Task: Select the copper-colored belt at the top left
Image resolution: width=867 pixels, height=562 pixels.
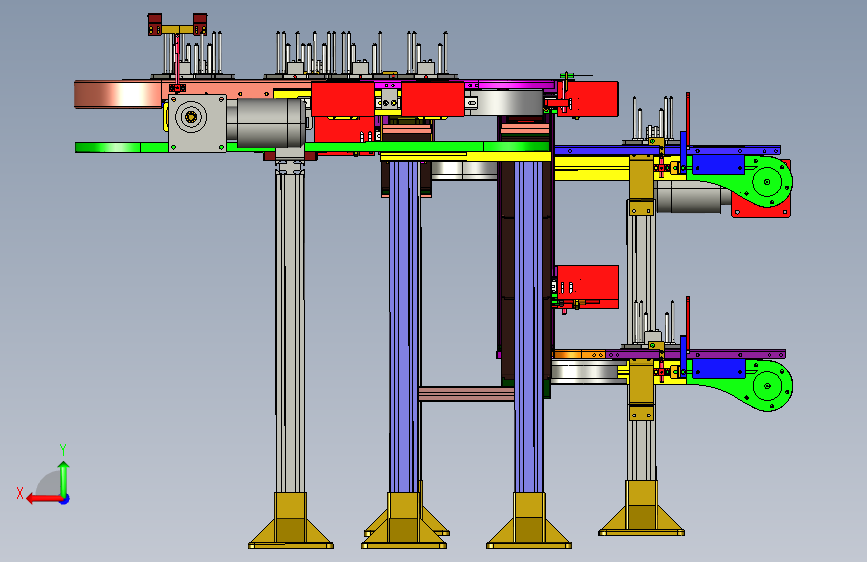Action: click(118, 94)
